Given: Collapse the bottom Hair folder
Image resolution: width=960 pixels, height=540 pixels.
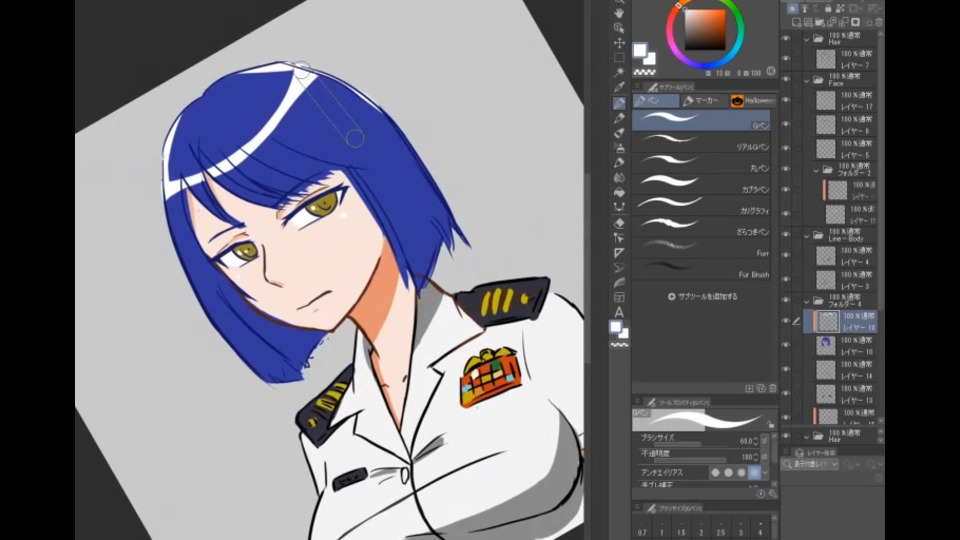Looking at the screenshot, I should coord(806,437).
